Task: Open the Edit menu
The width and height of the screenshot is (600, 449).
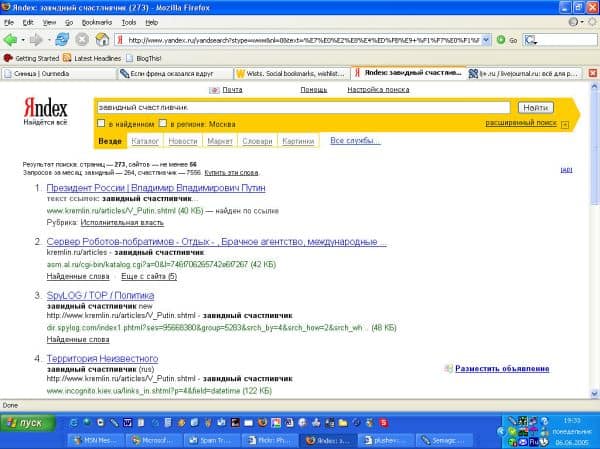Action: (28, 23)
